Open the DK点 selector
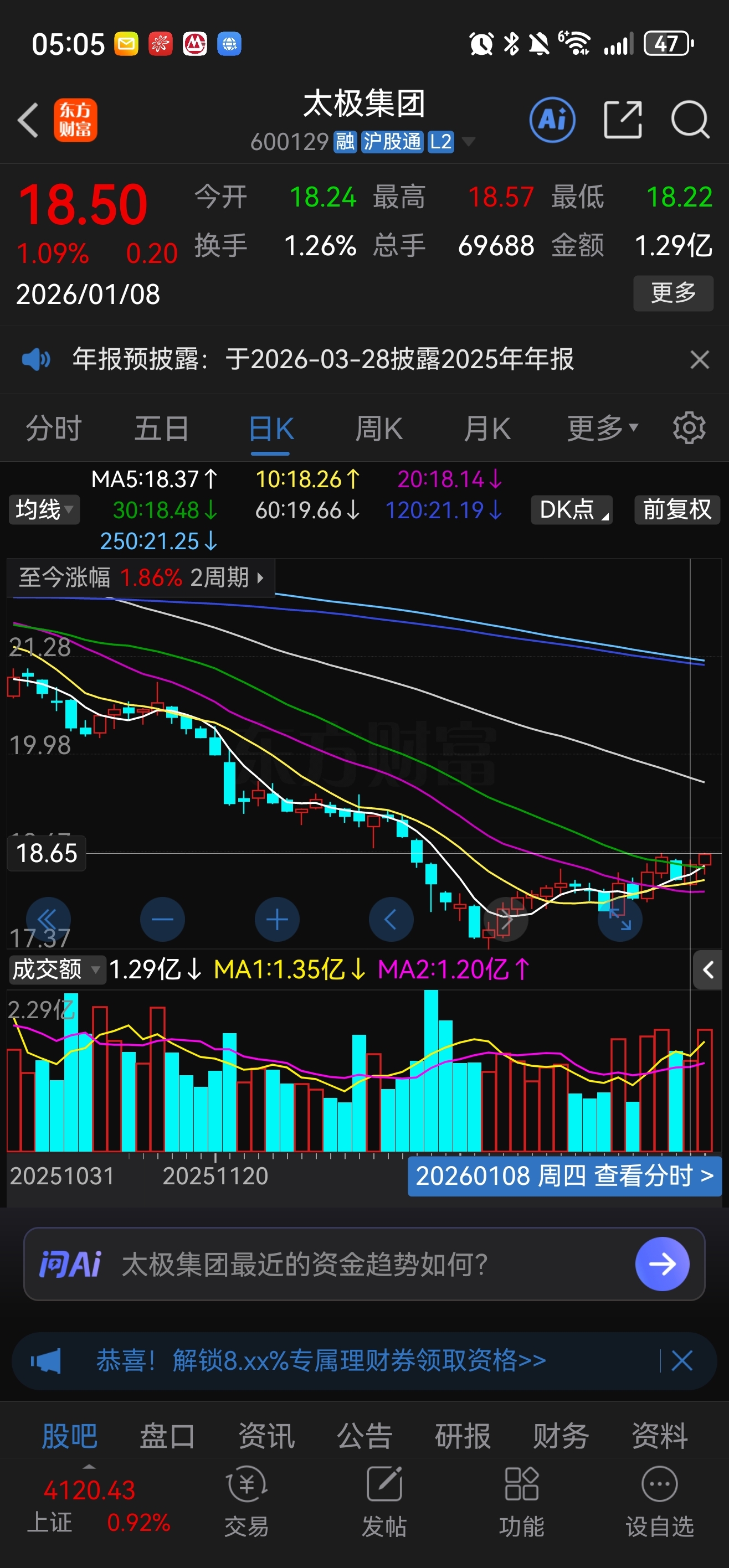The width and height of the screenshot is (729, 1568). point(572,509)
